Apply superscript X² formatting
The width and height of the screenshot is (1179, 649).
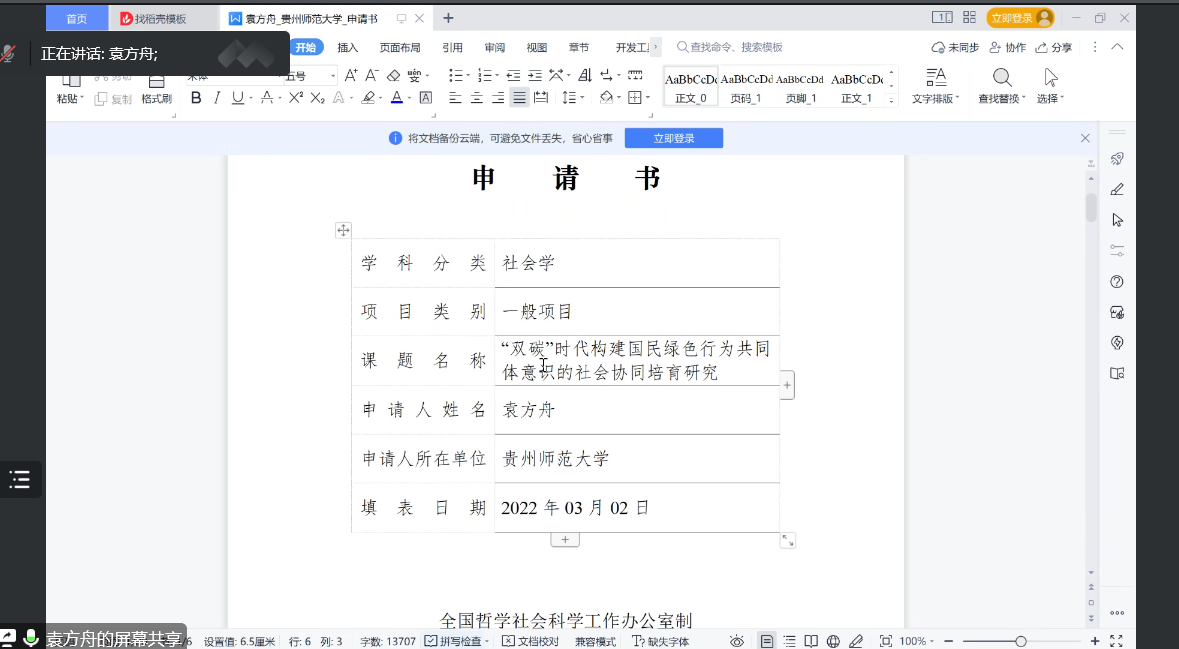(x=296, y=98)
